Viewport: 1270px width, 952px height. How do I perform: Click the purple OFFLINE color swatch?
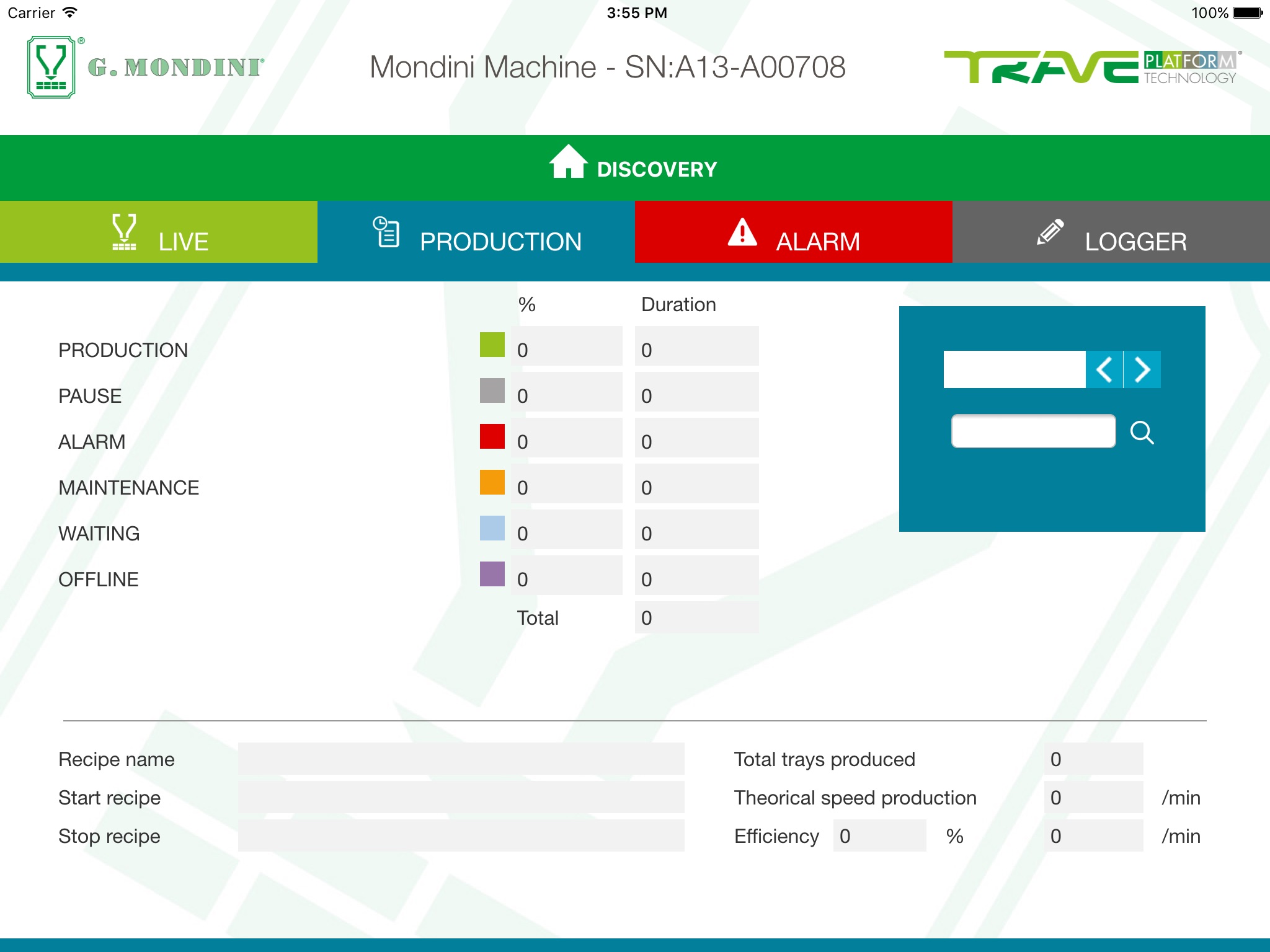(492, 574)
